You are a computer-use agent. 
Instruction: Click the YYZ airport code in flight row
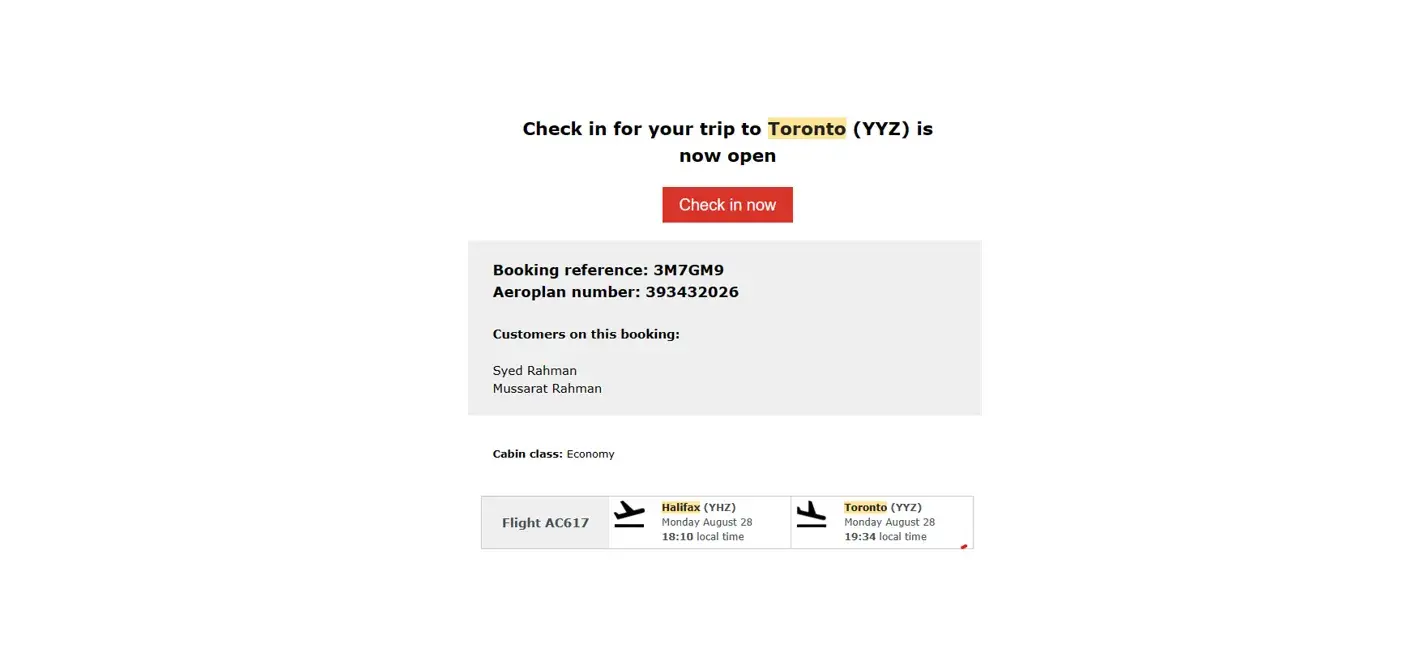tap(906, 508)
